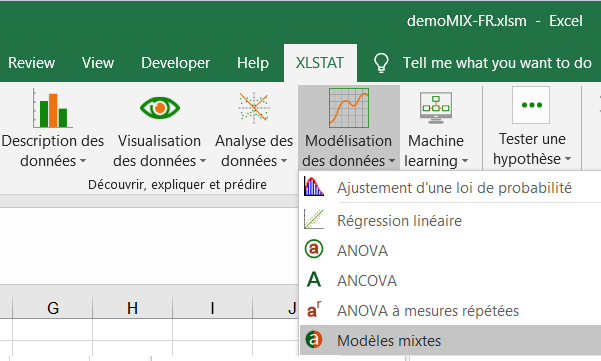
Task: Expand the Visualisation des données dropdown arrow
Action: [x=203, y=161]
